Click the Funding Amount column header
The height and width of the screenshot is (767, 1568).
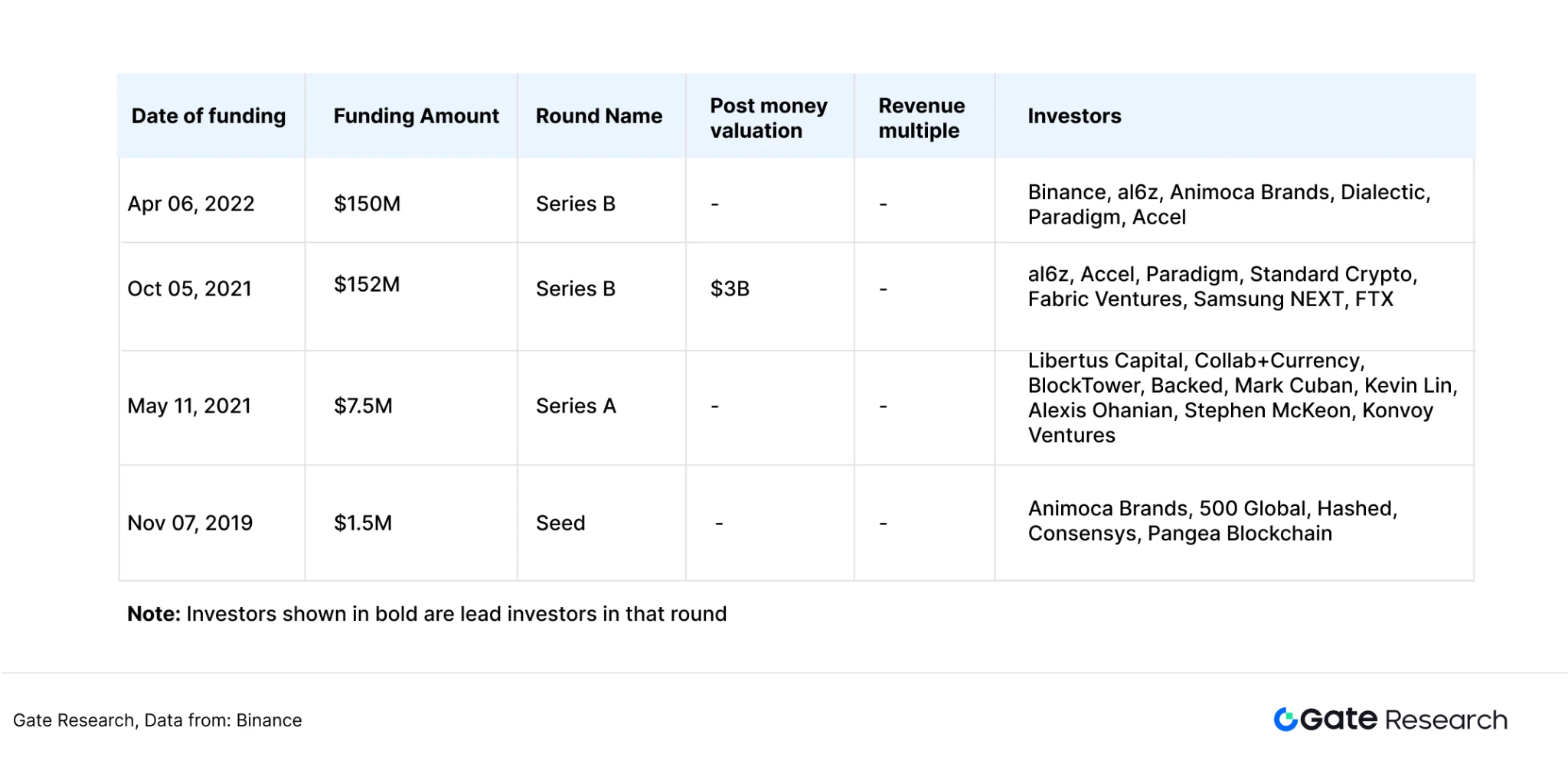pyautogui.click(x=416, y=116)
